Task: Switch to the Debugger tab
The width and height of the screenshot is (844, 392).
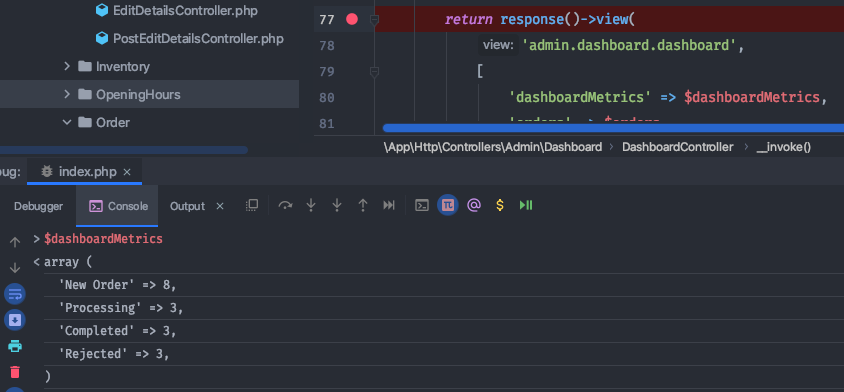Action: coord(38,206)
